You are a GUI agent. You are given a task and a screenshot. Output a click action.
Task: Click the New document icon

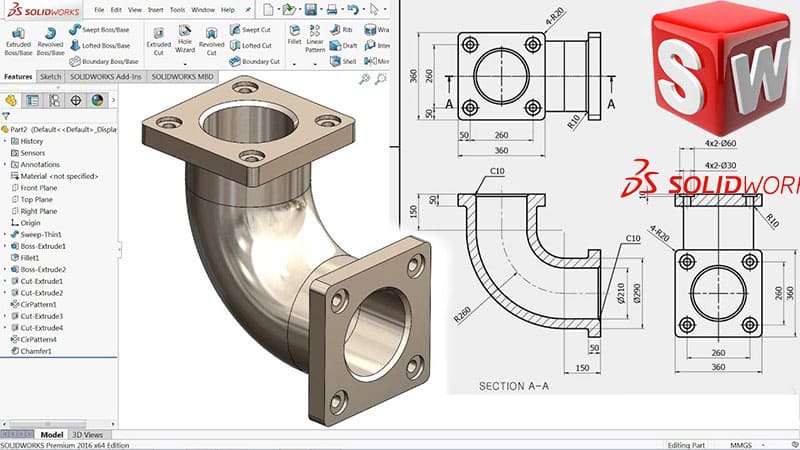tap(268, 9)
